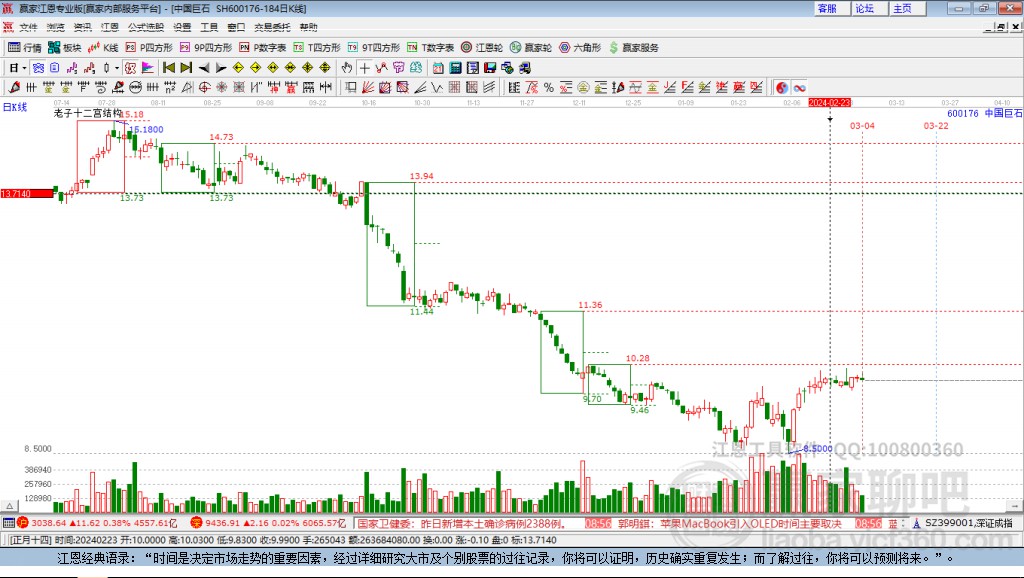The height and width of the screenshot is (578, 1024).
Task: Click the 8.5000 axis price label
Action: point(38,449)
